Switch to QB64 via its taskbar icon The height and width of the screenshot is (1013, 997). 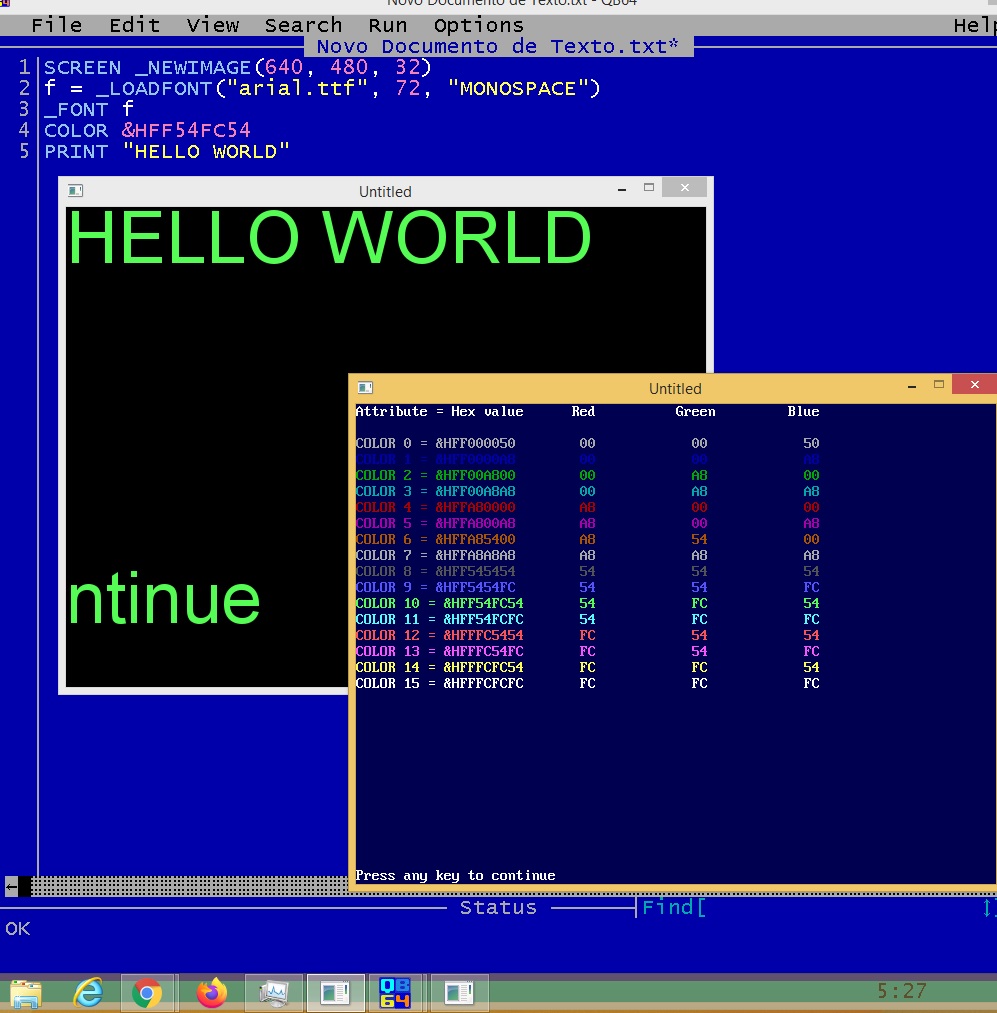click(395, 993)
